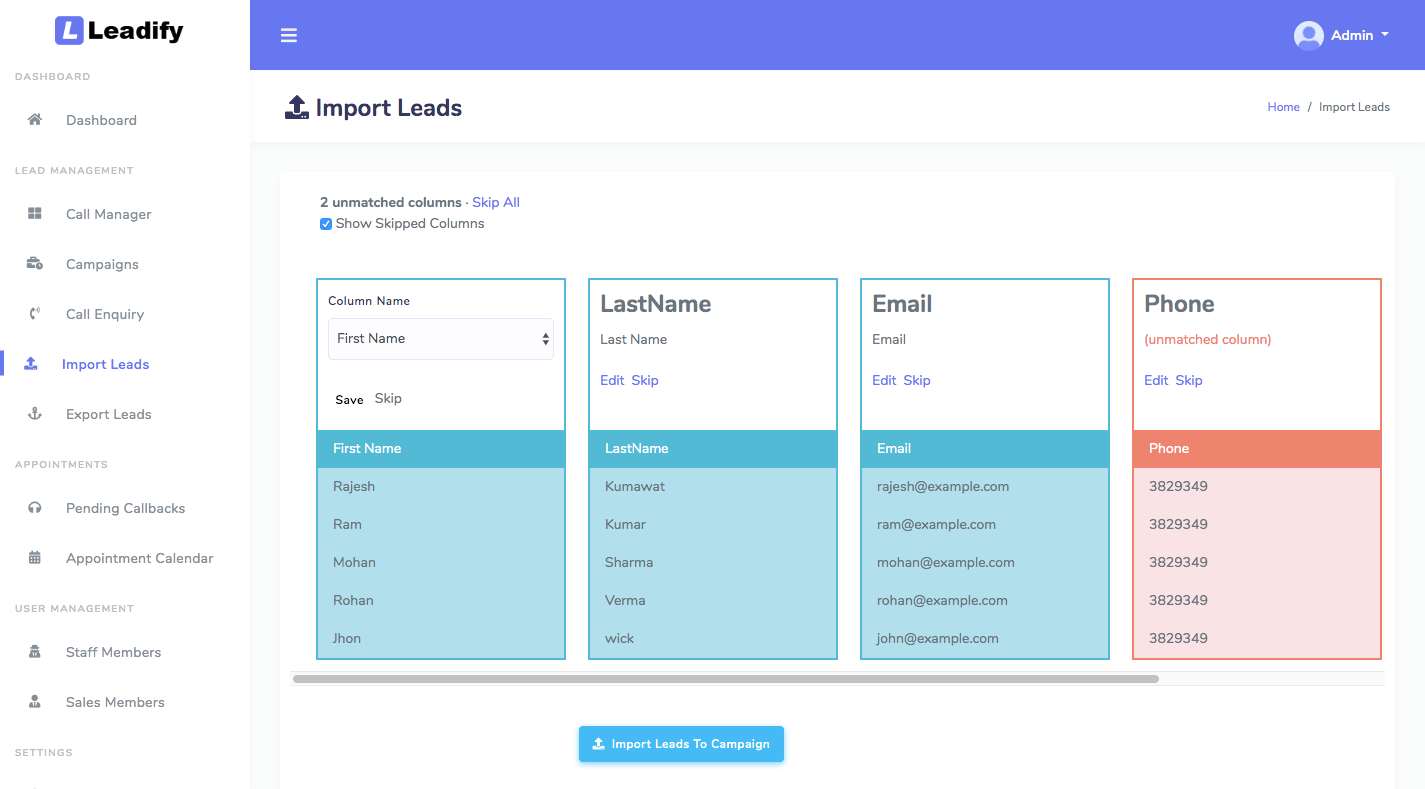The width and height of the screenshot is (1425, 789).
Task: Save the First Name column mapping
Action: point(349,399)
